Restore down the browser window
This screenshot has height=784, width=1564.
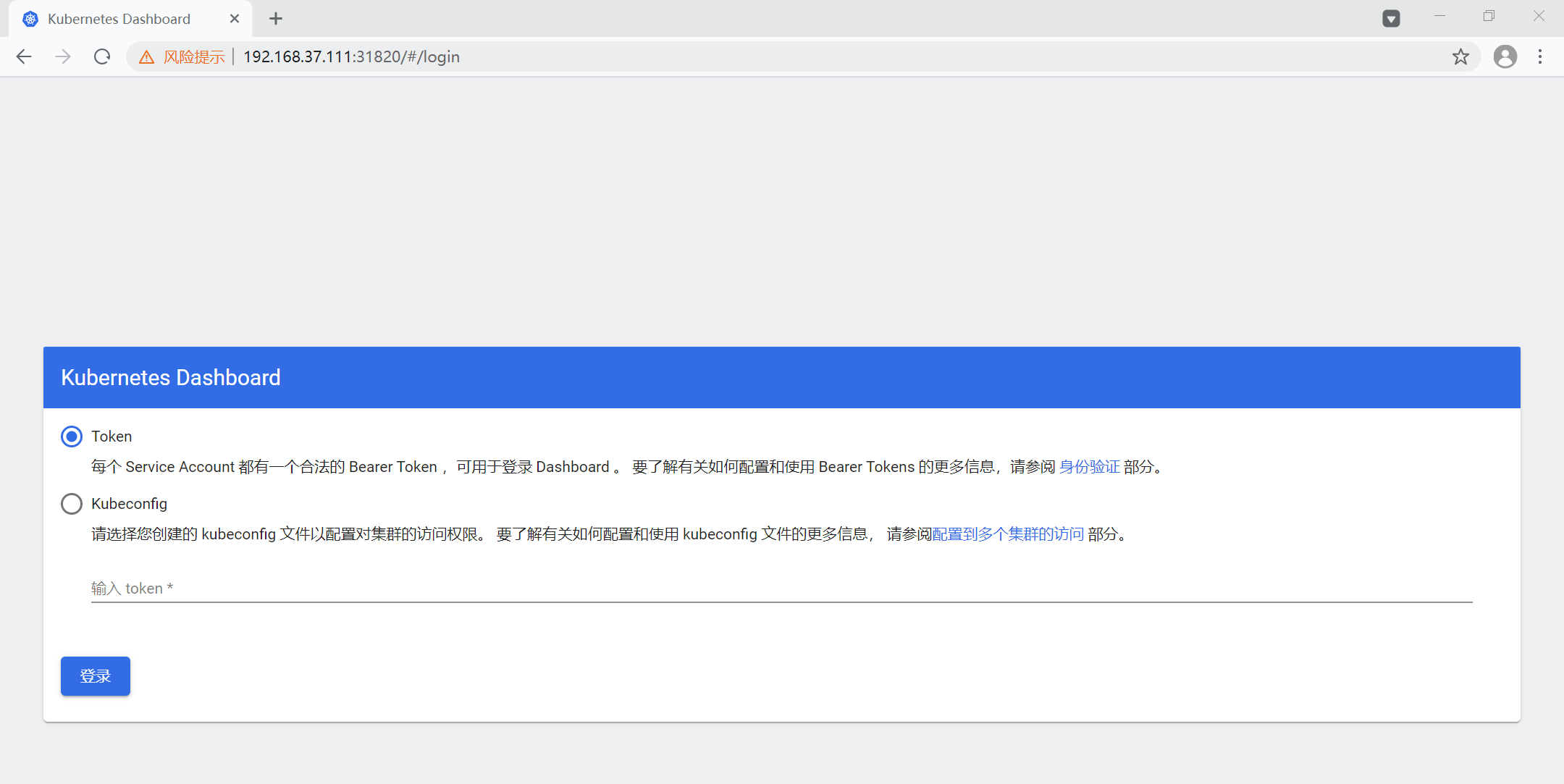click(x=1489, y=16)
